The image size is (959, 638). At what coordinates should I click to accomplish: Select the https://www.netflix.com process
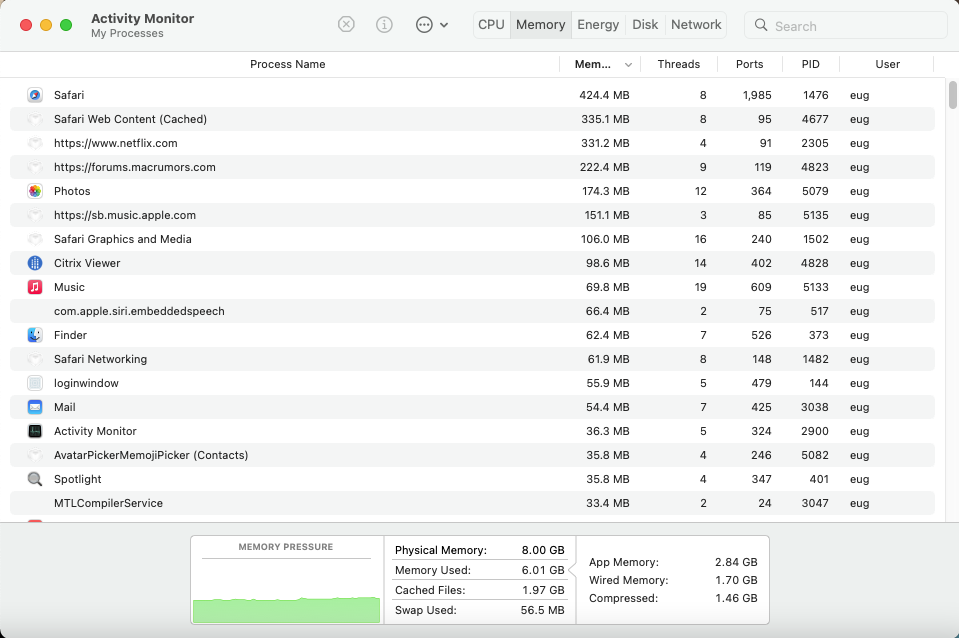pyautogui.click(x=116, y=143)
